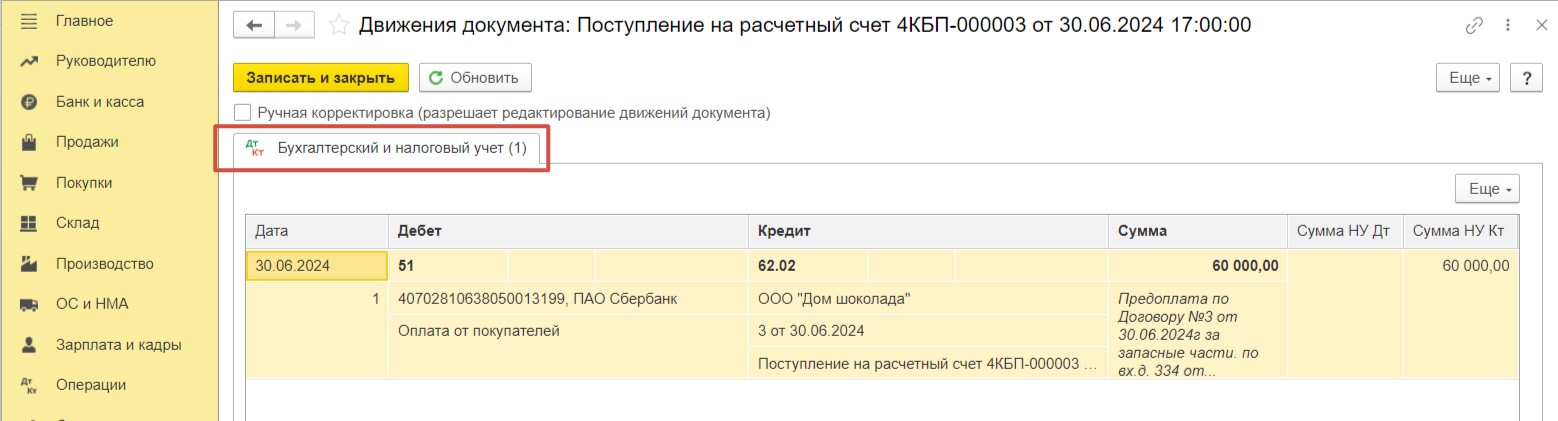Open Руководителю chart icon in sidebar
Viewport: 1558px width, 421px height.
[29, 61]
